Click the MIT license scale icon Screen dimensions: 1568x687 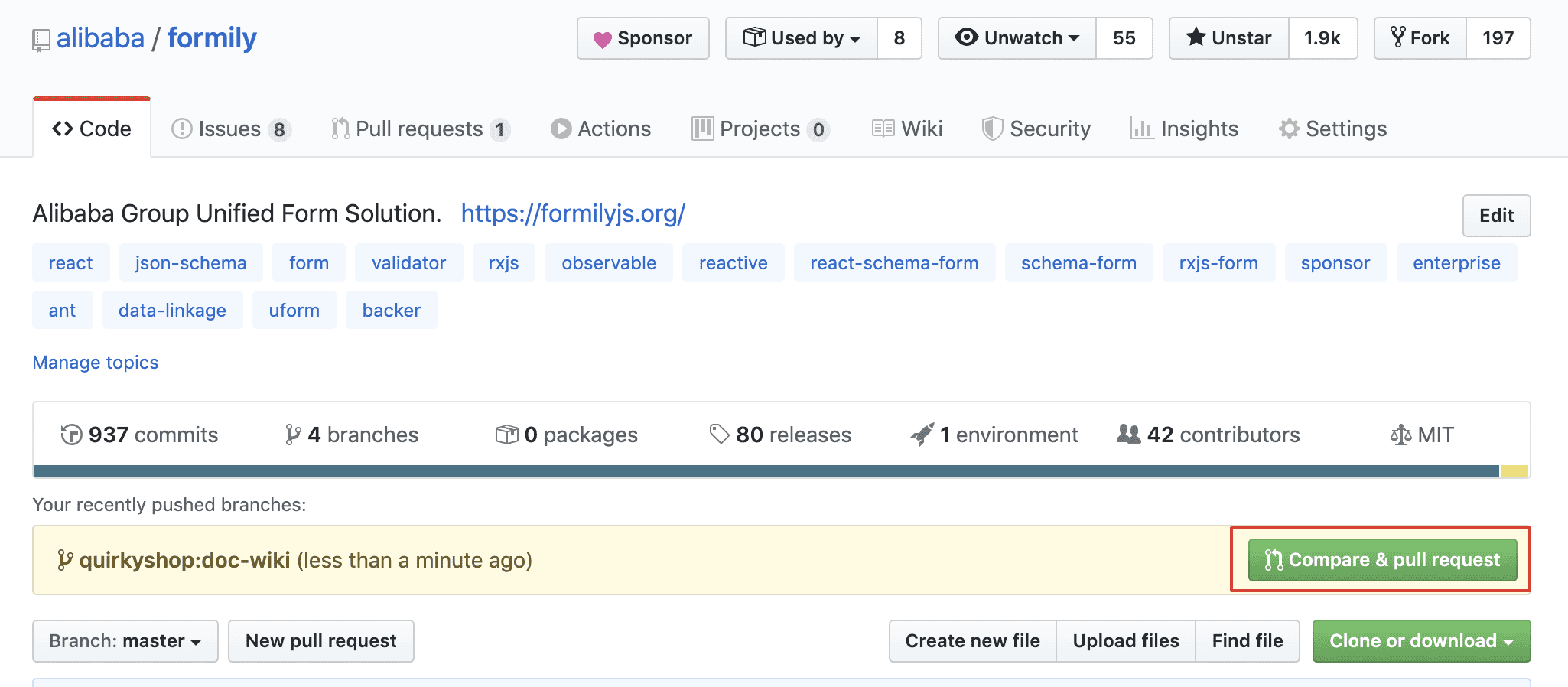[x=1400, y=435]
